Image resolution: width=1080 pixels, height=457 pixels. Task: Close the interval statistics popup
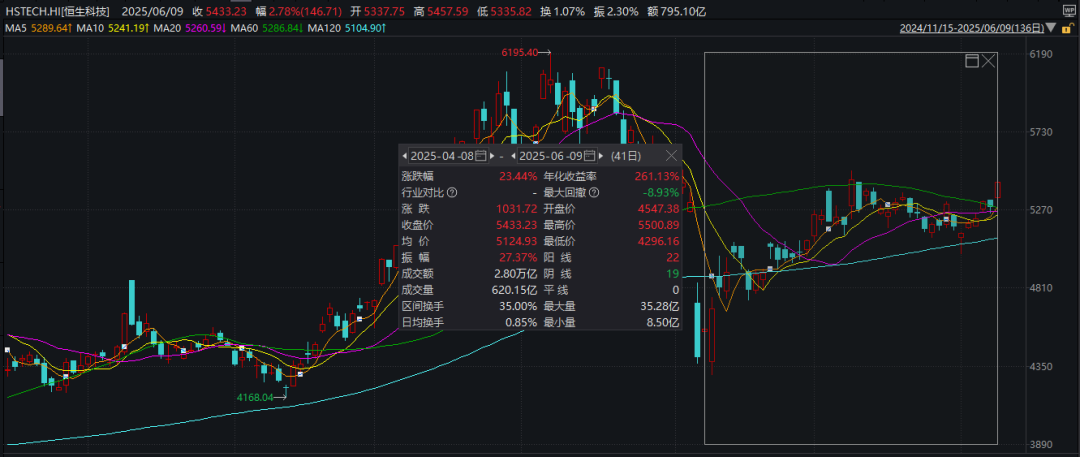pos(670,156)
